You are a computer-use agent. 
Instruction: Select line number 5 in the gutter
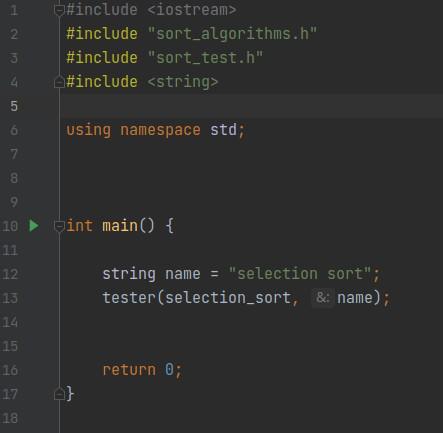14,106
